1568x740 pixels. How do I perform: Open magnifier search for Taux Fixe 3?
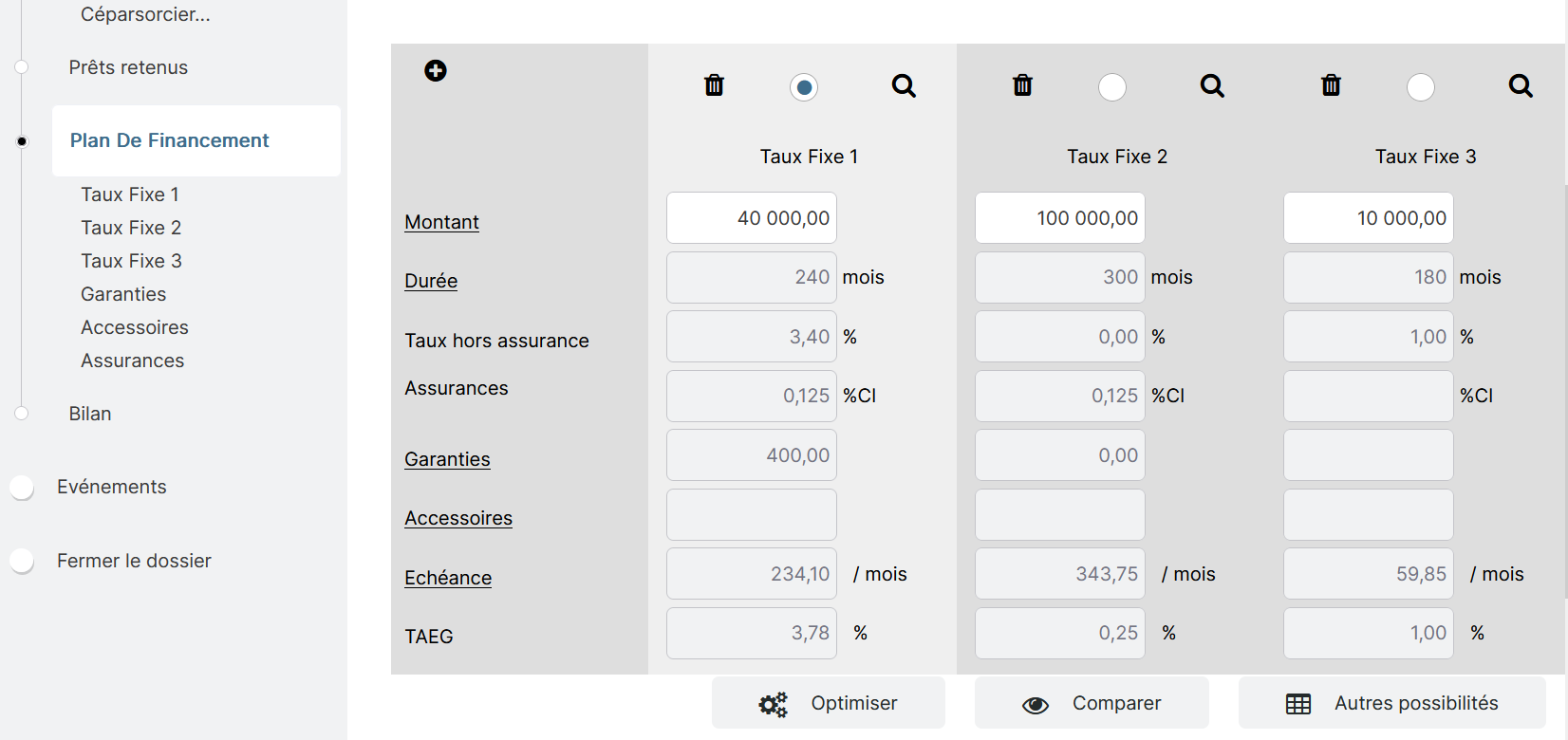pyautogui.click(x=1521, y=86)
